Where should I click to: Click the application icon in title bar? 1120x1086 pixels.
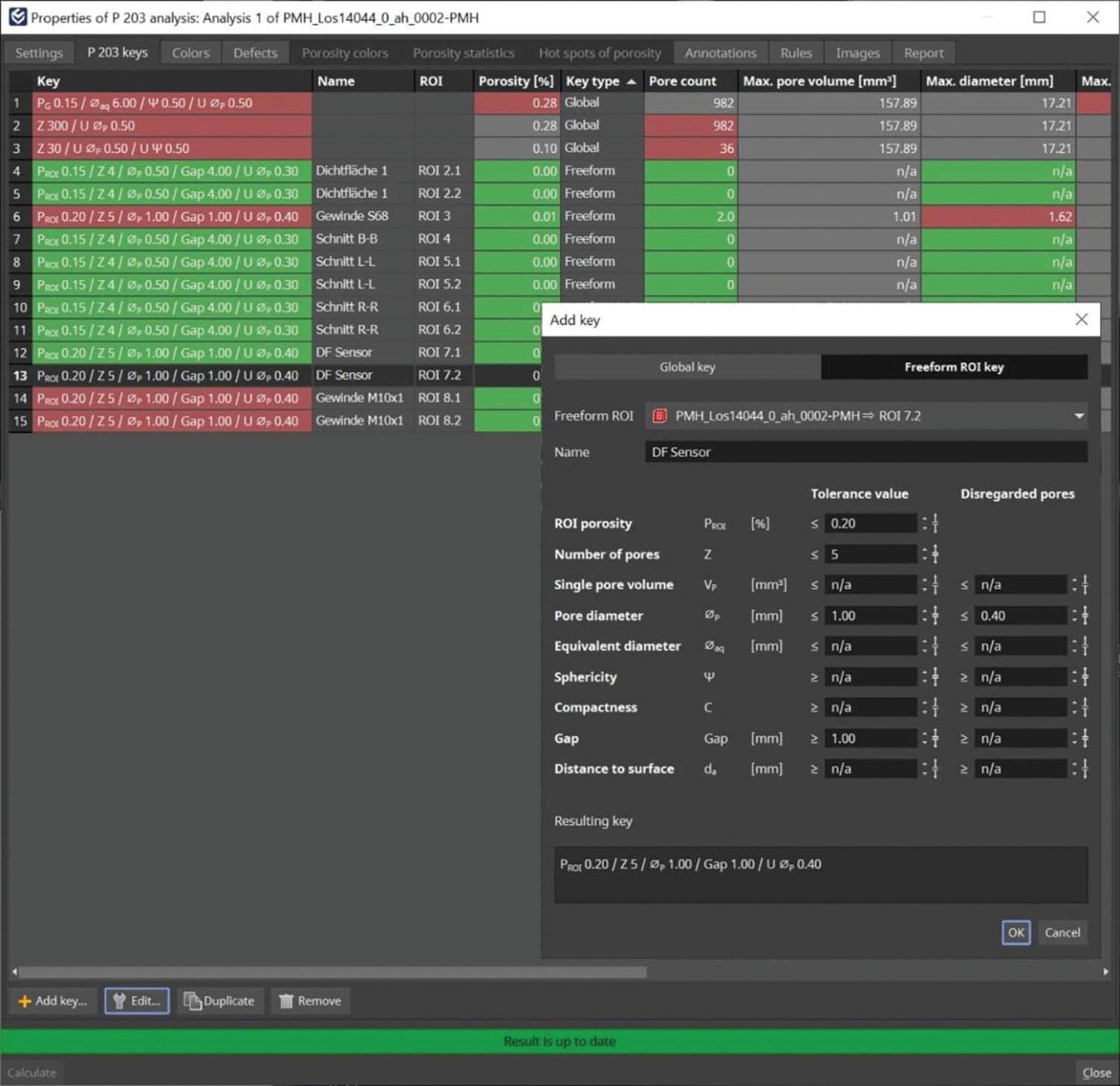pos(18,16)
